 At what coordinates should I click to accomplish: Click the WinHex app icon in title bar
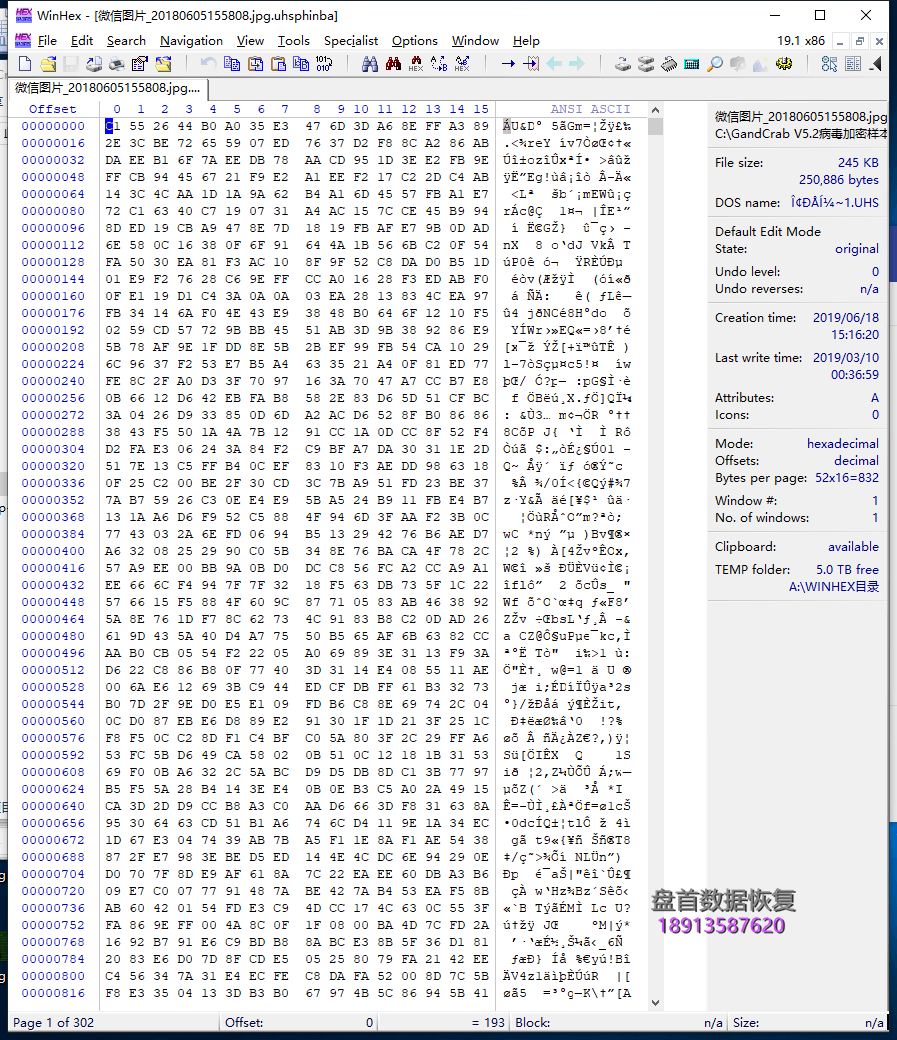[23, 15]
